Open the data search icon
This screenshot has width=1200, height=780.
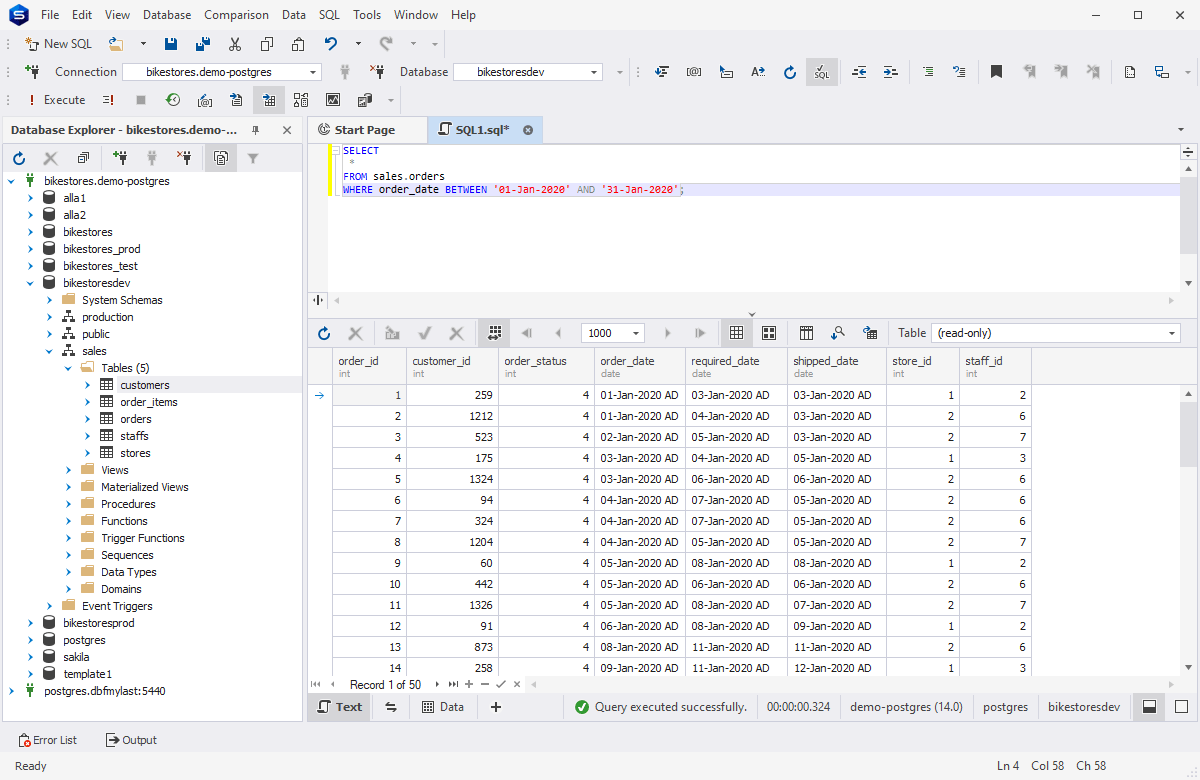click(x=838, y=333)
